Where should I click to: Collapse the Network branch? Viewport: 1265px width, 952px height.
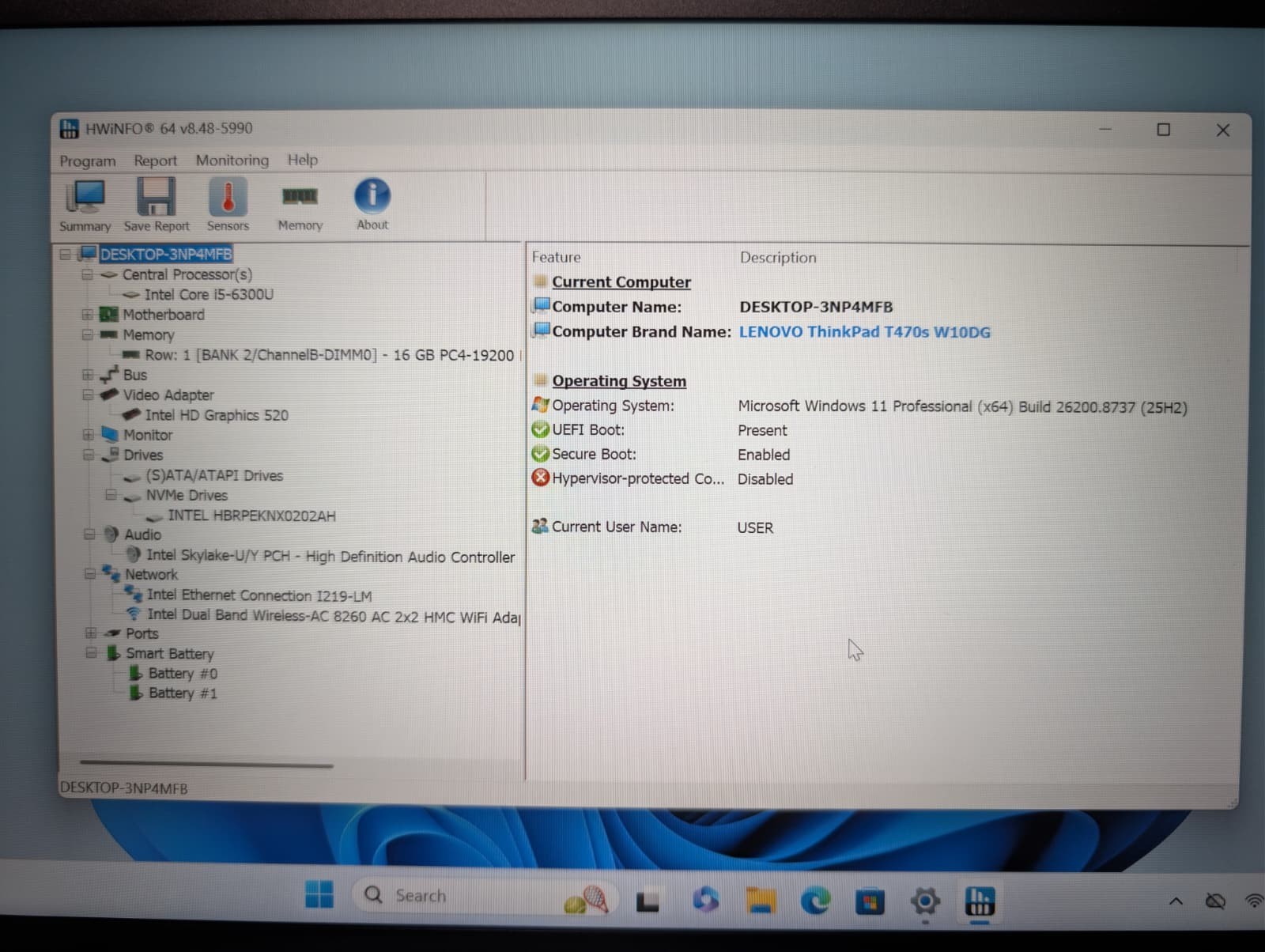[x=90, y=574]
